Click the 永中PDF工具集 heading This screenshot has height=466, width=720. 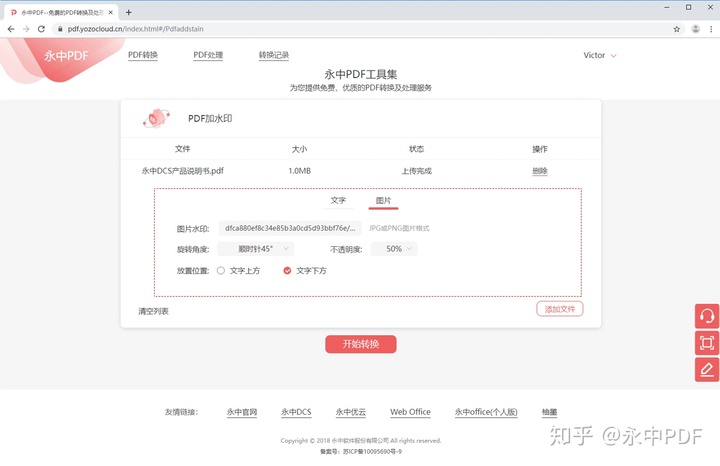tap(360, 74)
